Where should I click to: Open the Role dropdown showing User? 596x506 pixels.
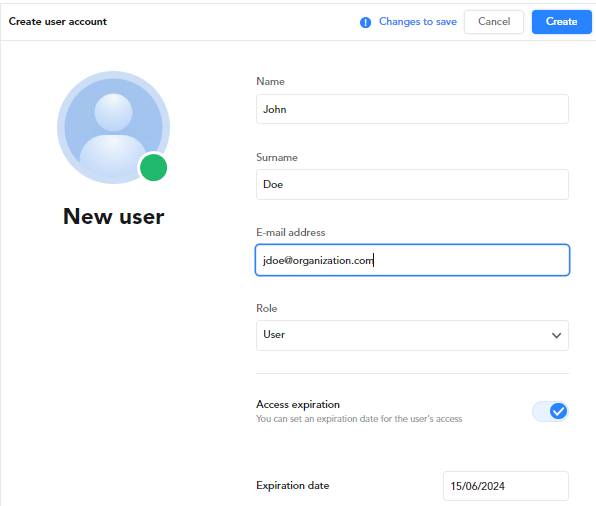(x=412, y=335)
